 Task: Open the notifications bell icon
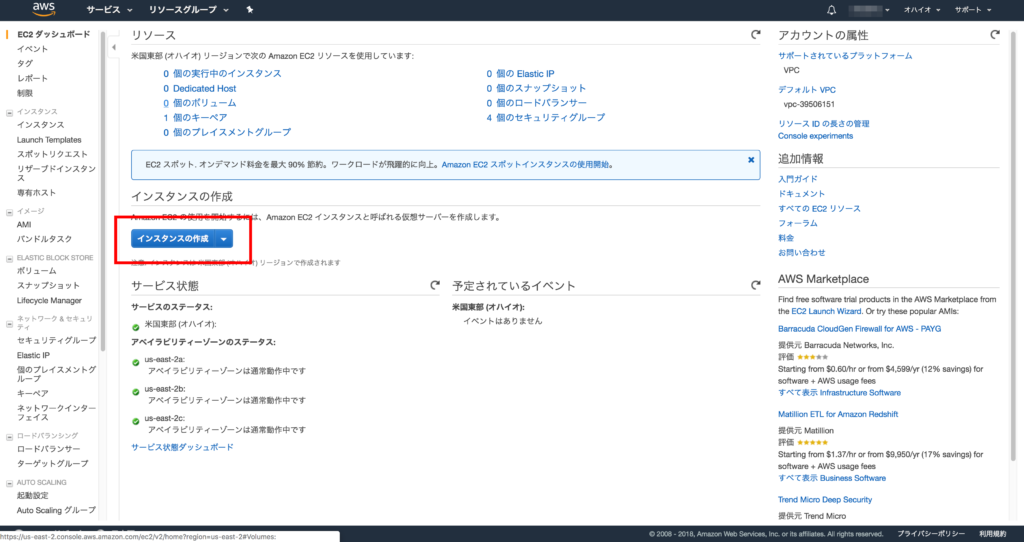831,10
